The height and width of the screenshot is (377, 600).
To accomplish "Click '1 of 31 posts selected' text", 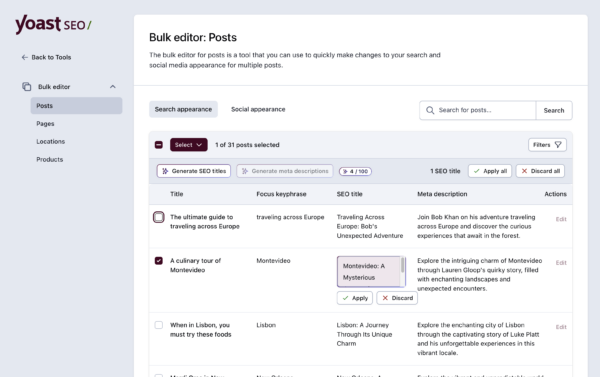I will [247, 145].
